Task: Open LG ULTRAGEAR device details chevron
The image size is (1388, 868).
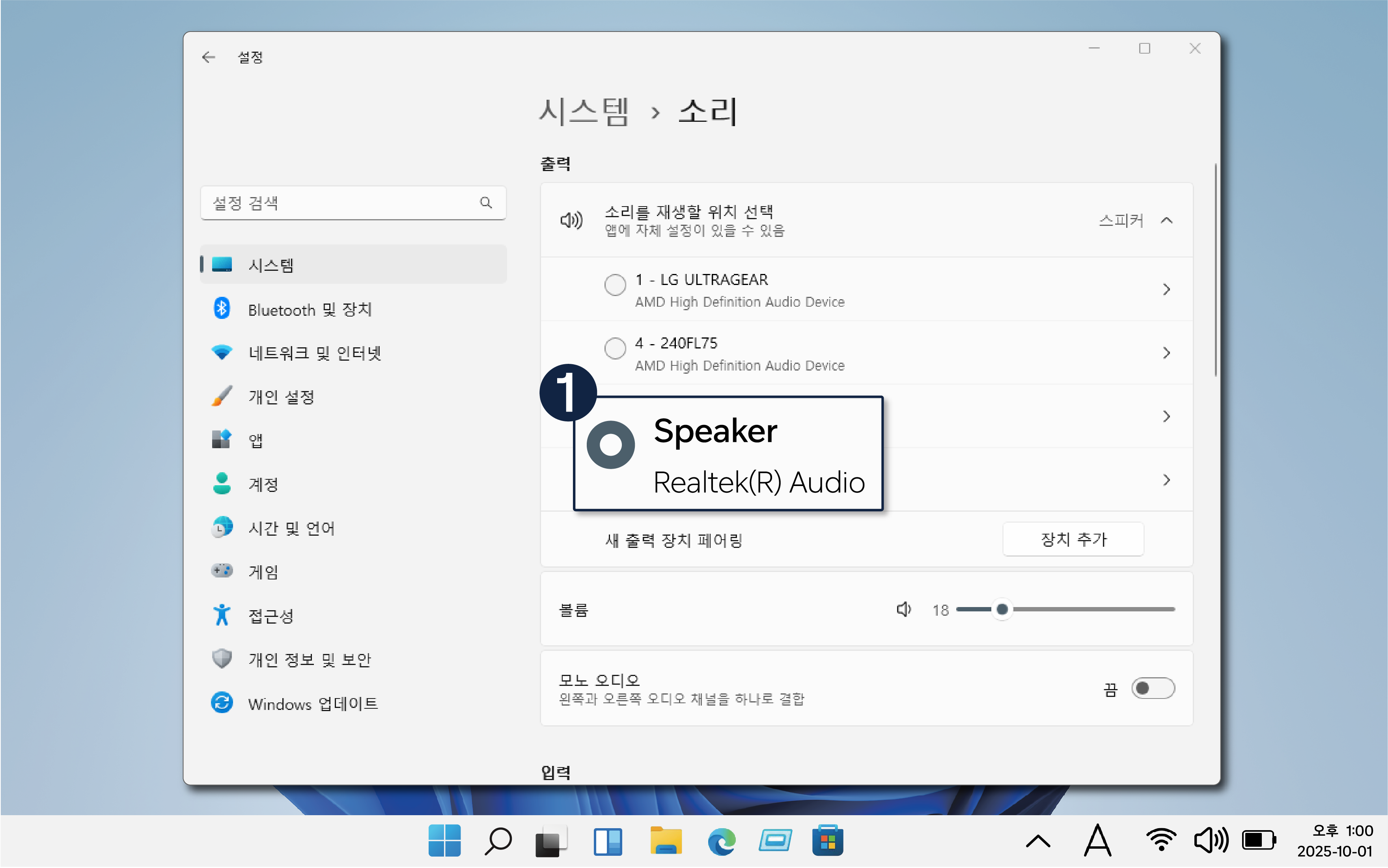Action: click(x=1166, y=289)
